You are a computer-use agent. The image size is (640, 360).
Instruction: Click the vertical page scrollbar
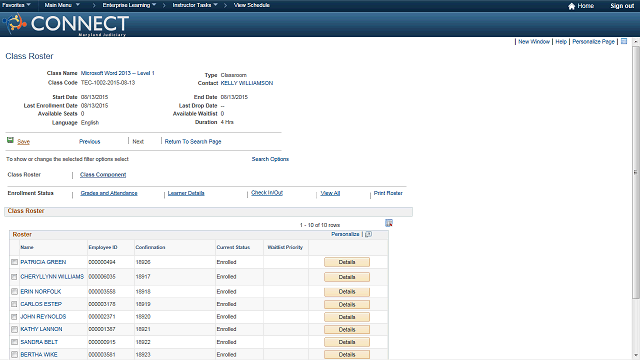[636, 171]
